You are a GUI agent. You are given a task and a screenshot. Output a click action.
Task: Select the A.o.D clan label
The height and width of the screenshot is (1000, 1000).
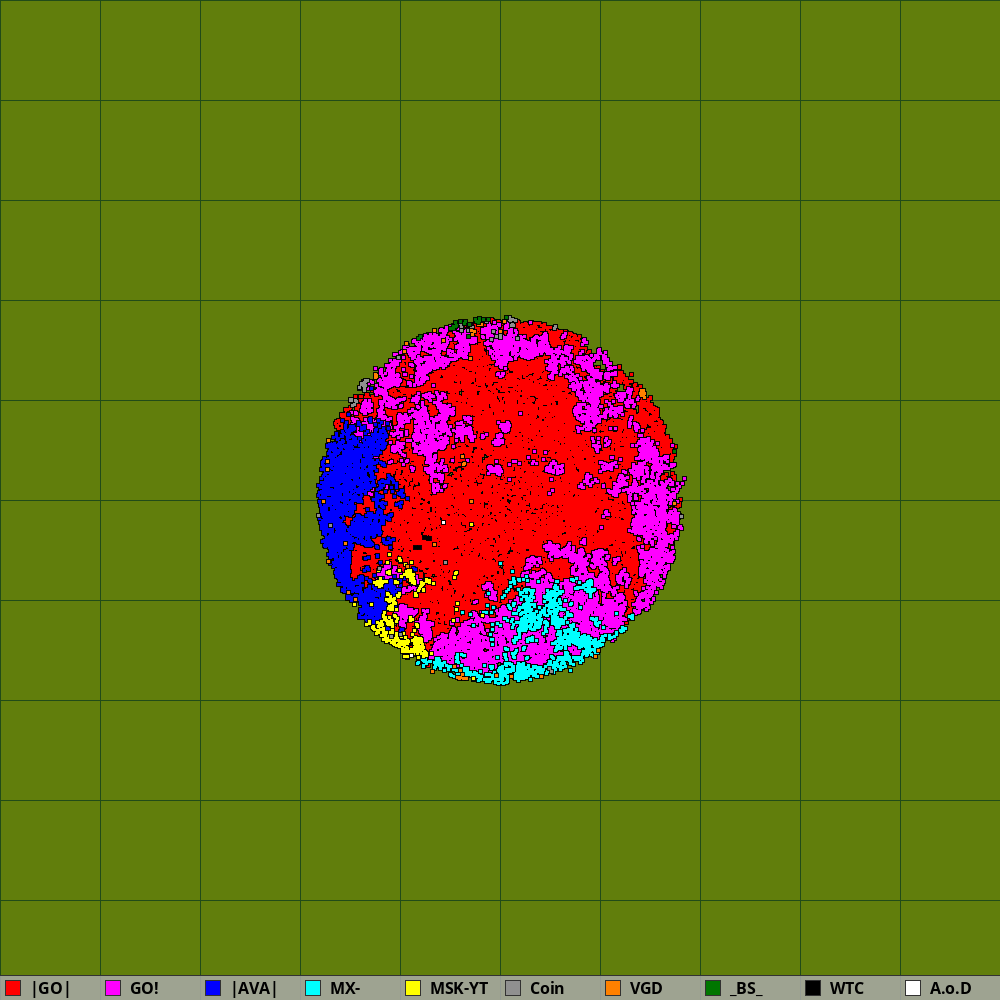950,989
